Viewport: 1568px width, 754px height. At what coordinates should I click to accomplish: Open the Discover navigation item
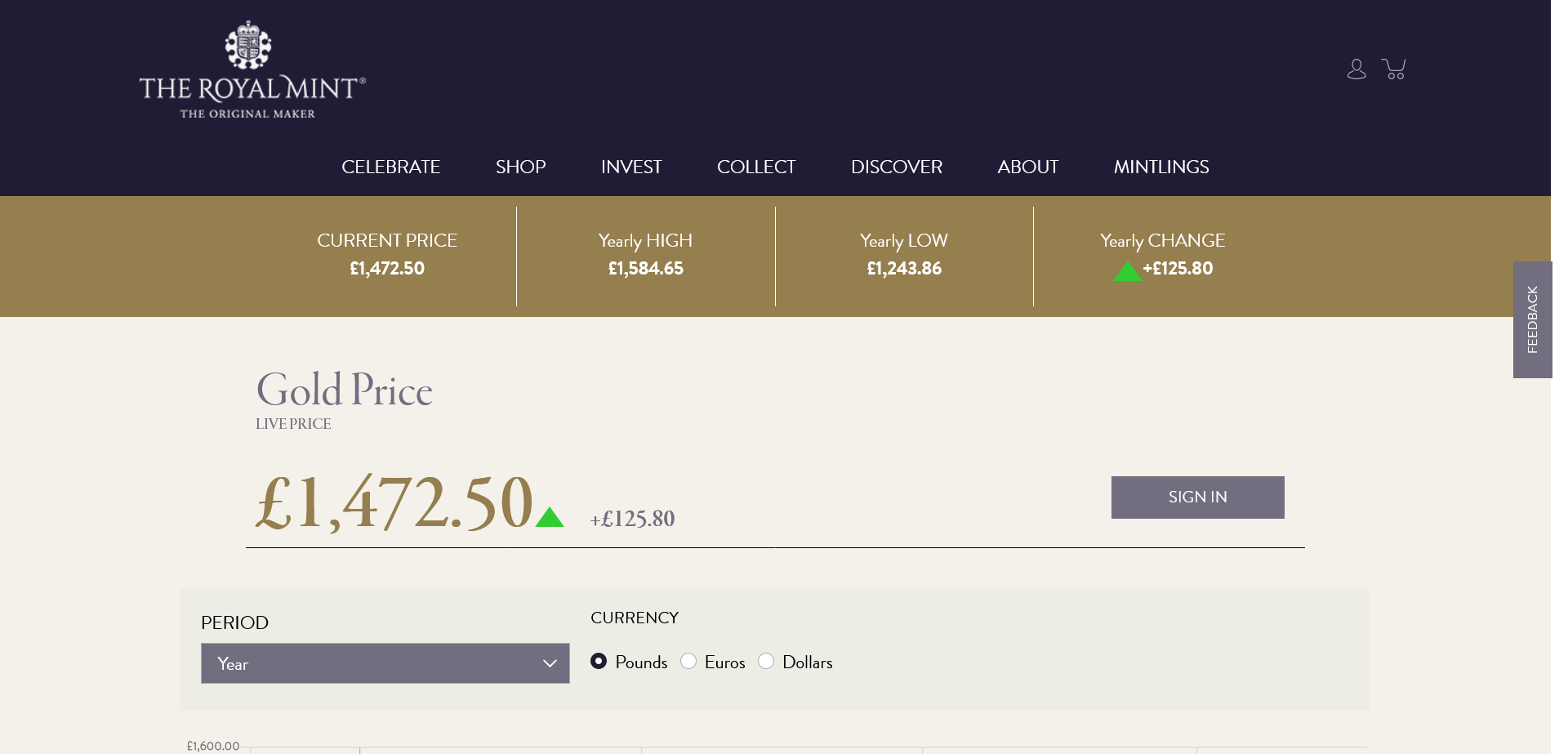[x=896, y=167]
